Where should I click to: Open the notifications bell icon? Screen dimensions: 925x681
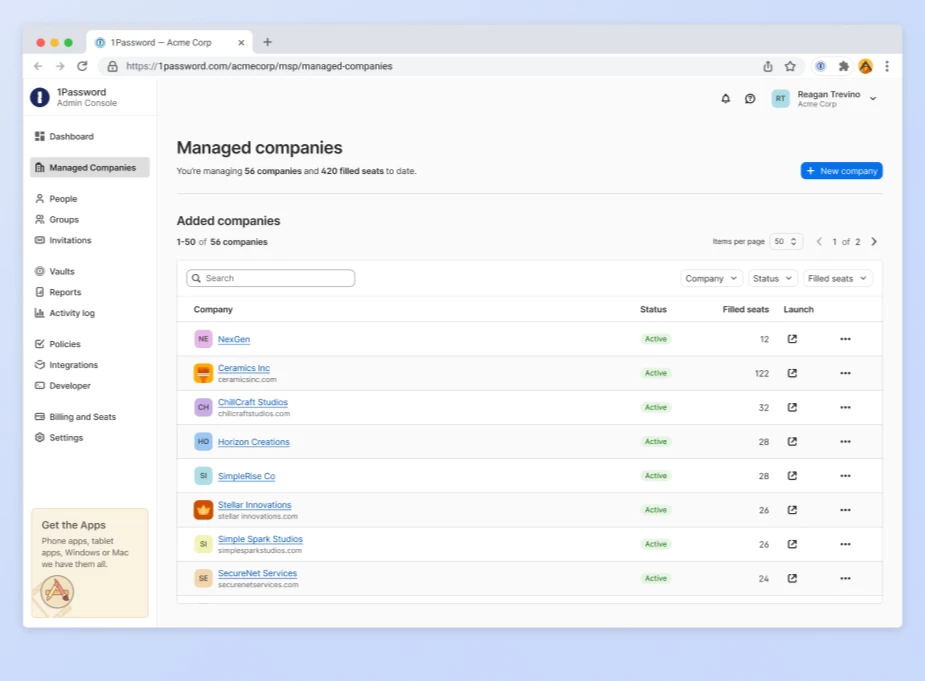[x=726, y=99]
